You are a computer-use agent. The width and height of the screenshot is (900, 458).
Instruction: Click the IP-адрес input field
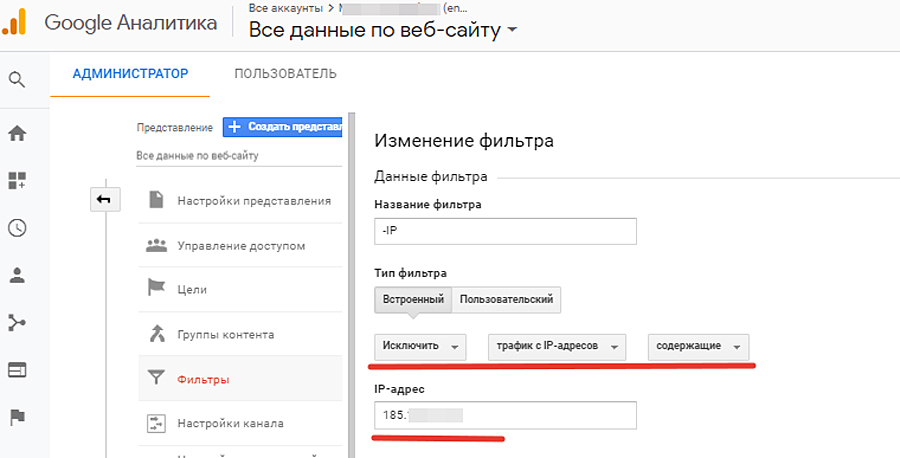tap(505, 415)
